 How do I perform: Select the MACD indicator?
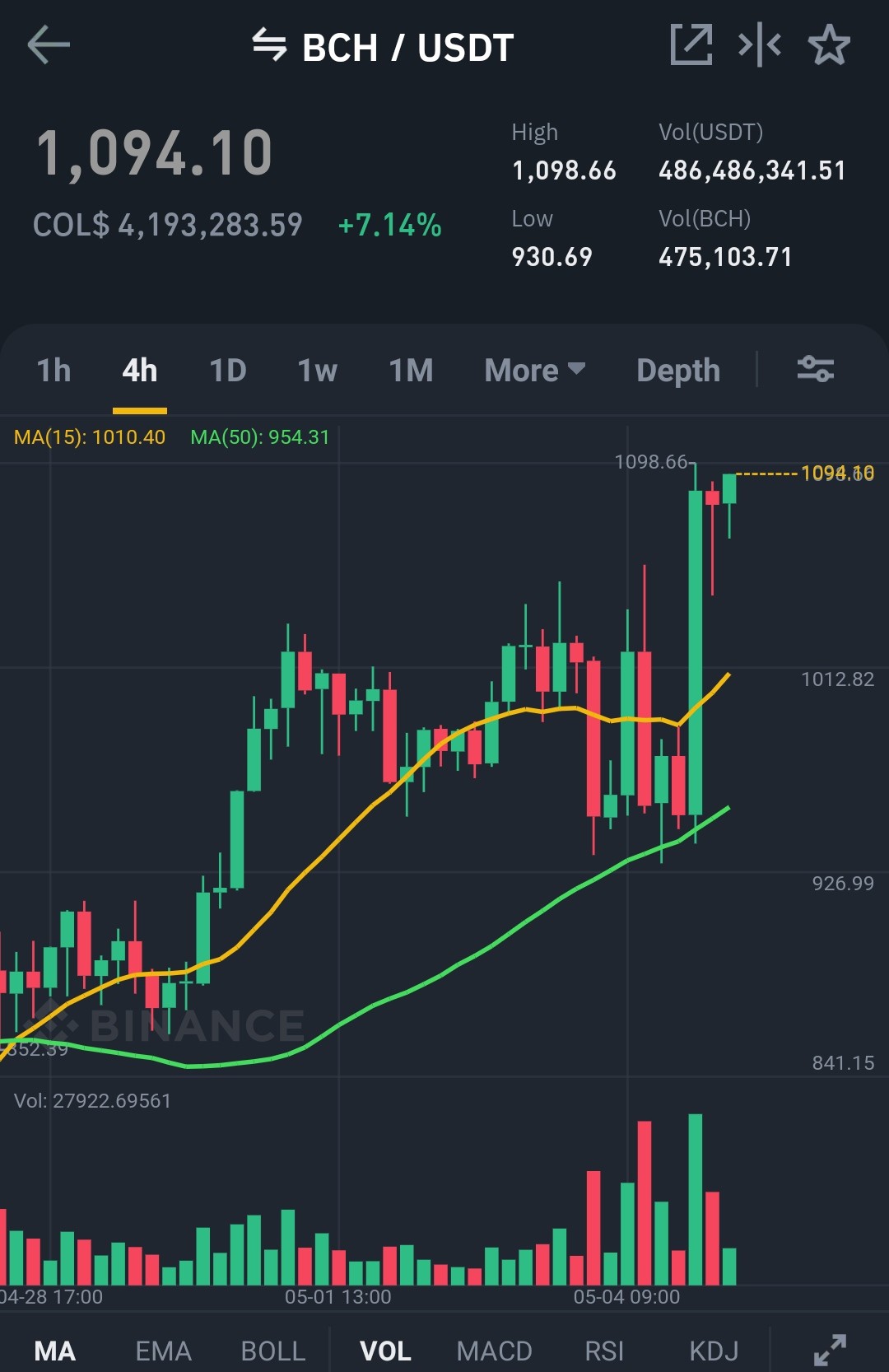[x=495, y=1351]
